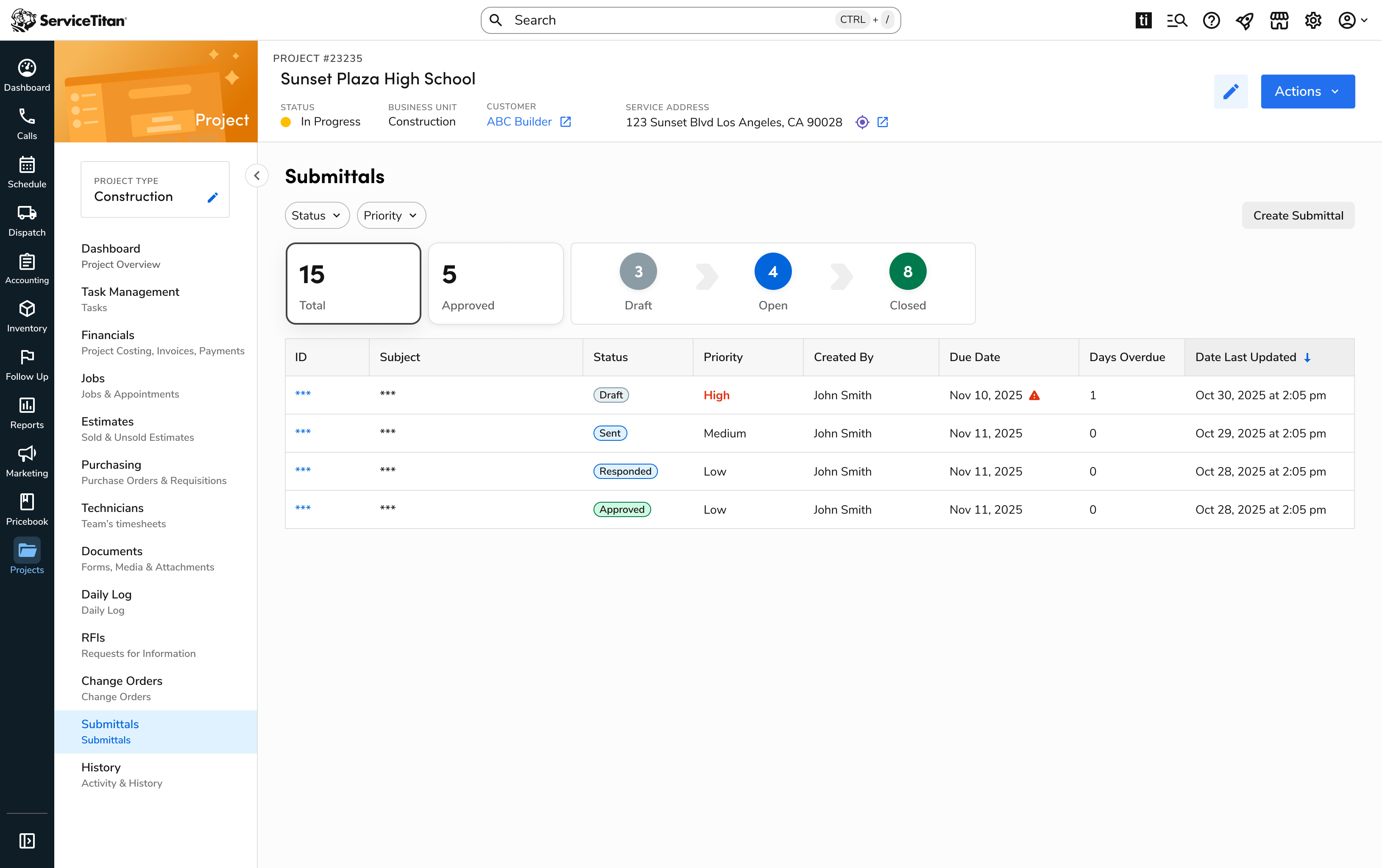The image size is (1382, 868).
Task: Select the Closed stage circle
Action: (x=907, y=271)
